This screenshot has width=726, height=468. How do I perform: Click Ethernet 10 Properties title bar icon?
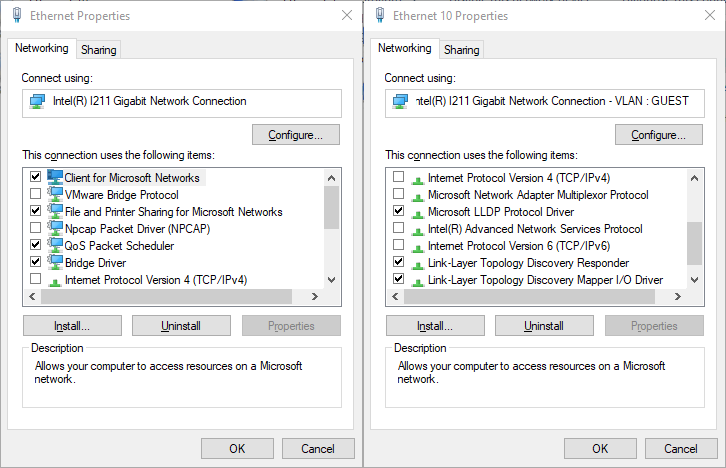pos(380,15)
